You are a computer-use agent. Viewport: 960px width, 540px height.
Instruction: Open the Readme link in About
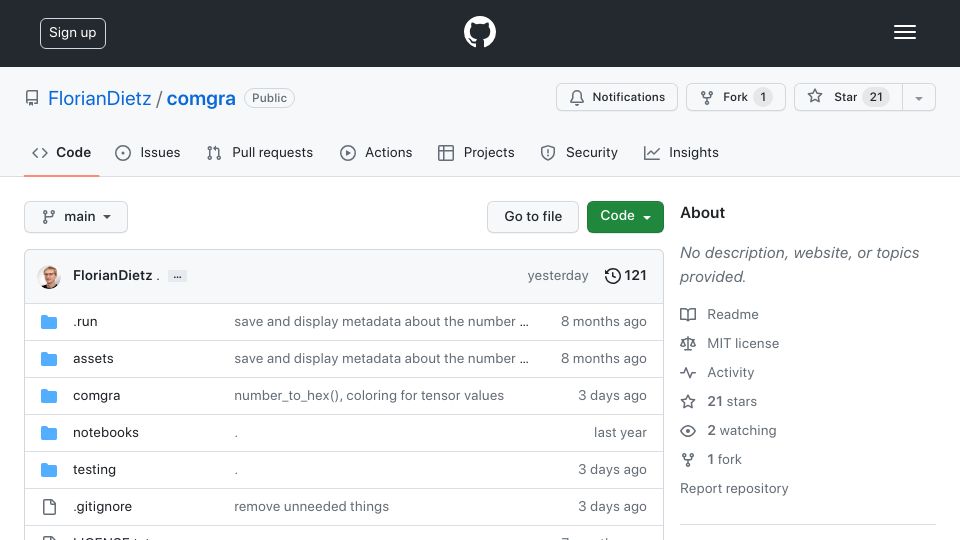(x=732, y=315)
